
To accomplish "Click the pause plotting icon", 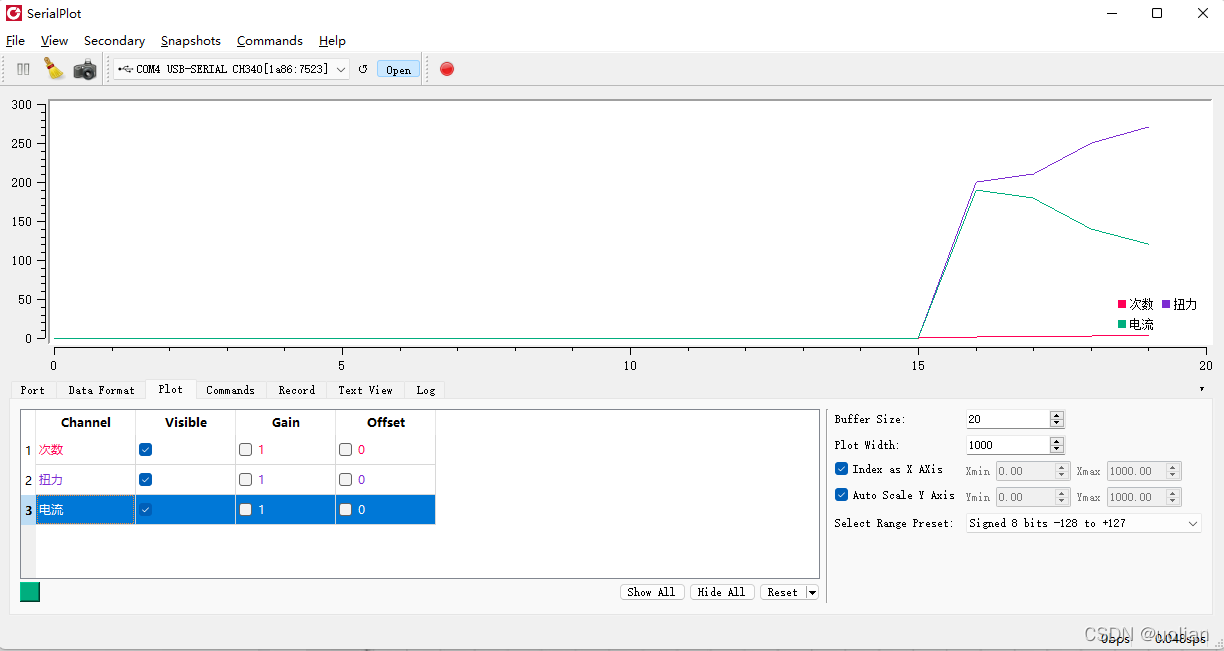I will [x=23, y=69].
